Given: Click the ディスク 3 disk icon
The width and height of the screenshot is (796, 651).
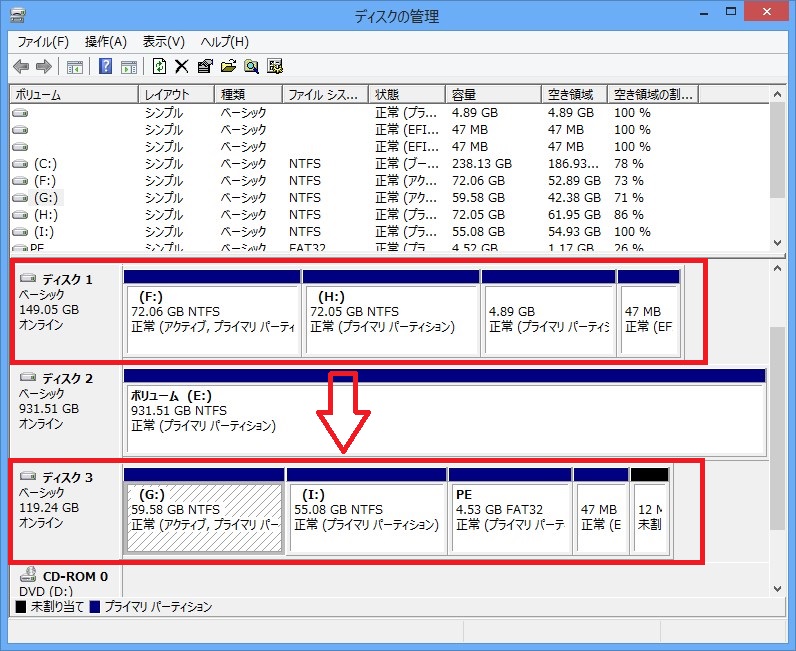Looking at the screenshot, I should [28, 476].
